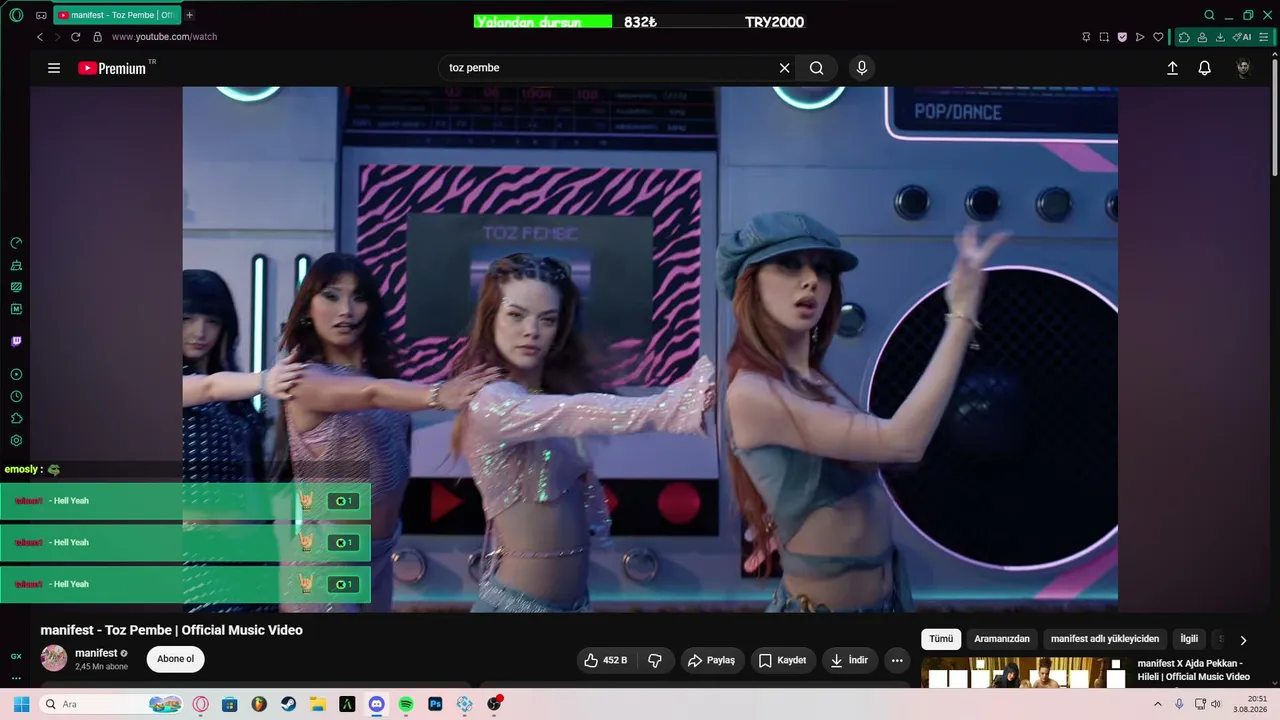Pin the tab with the pinboard icon
Image resolution: width=1280 pixels, height=720 pixels.
(1086, 37)
